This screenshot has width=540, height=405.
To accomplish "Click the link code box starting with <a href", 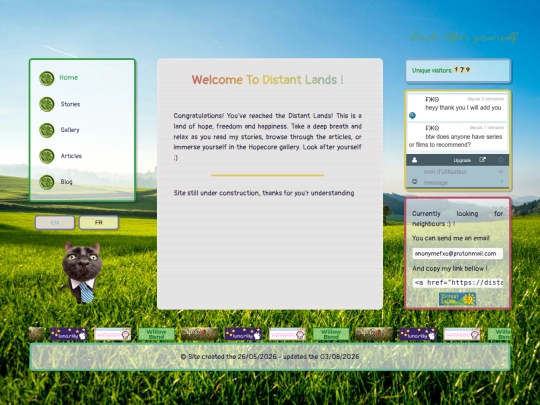I will coord(457,283).
